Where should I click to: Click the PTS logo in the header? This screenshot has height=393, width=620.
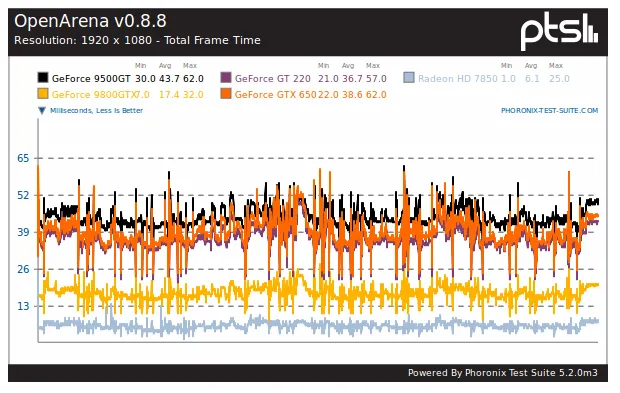(x=559, y=32)
